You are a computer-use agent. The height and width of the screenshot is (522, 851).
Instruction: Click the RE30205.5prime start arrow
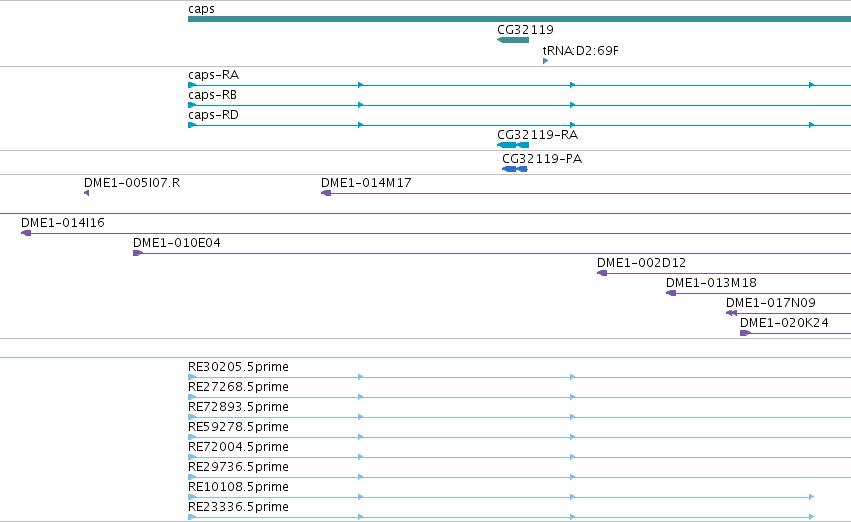(192, 377)
